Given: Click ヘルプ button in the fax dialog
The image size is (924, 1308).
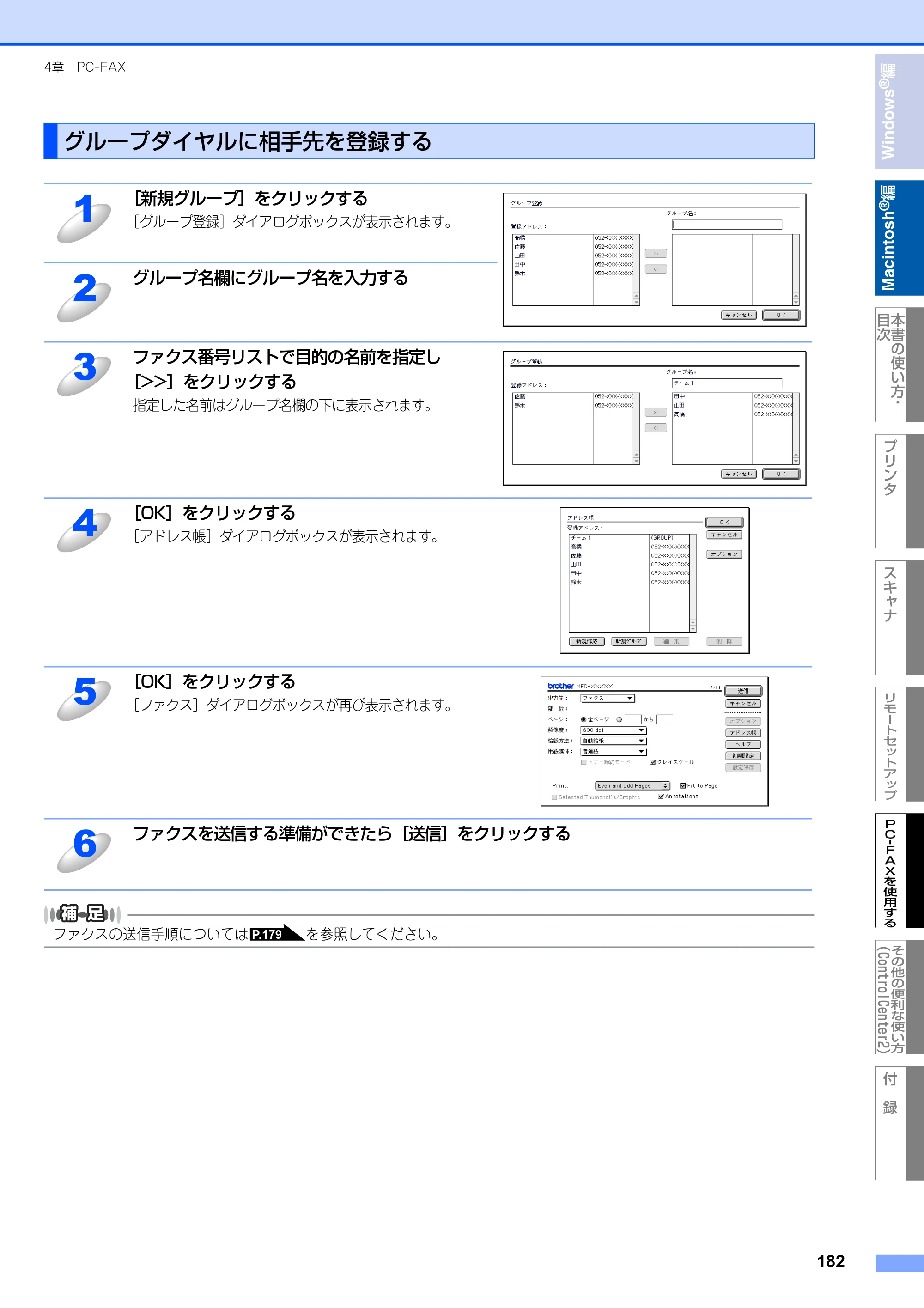Looking at the screenshot, I should [x=743, y=744].
